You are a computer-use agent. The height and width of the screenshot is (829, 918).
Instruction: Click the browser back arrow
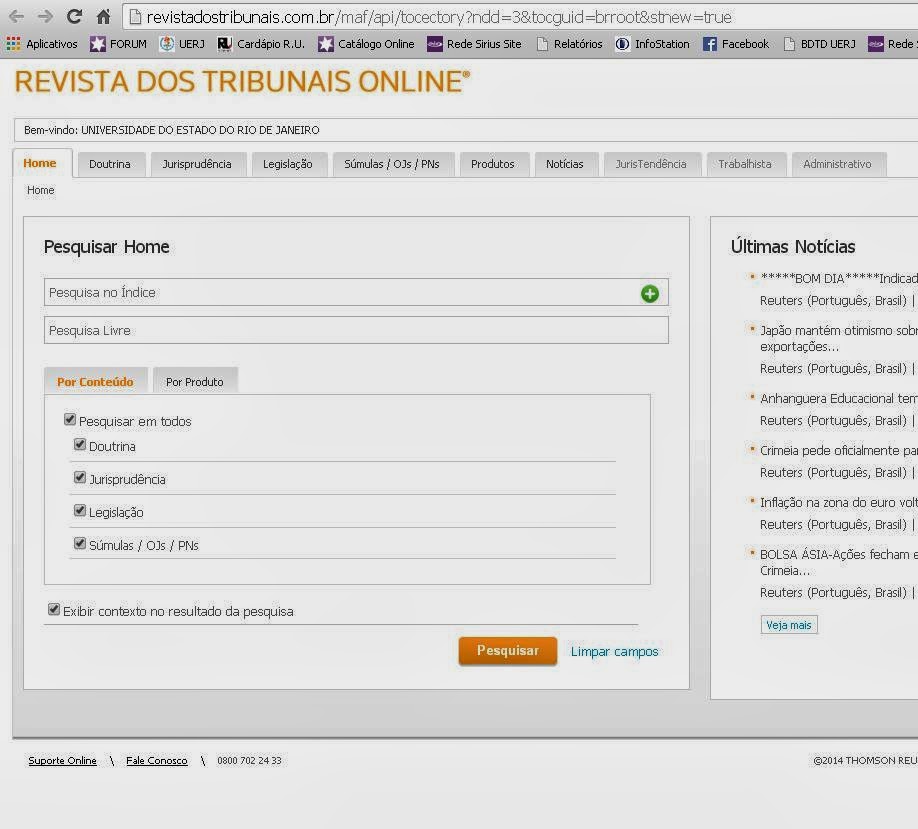16,16
